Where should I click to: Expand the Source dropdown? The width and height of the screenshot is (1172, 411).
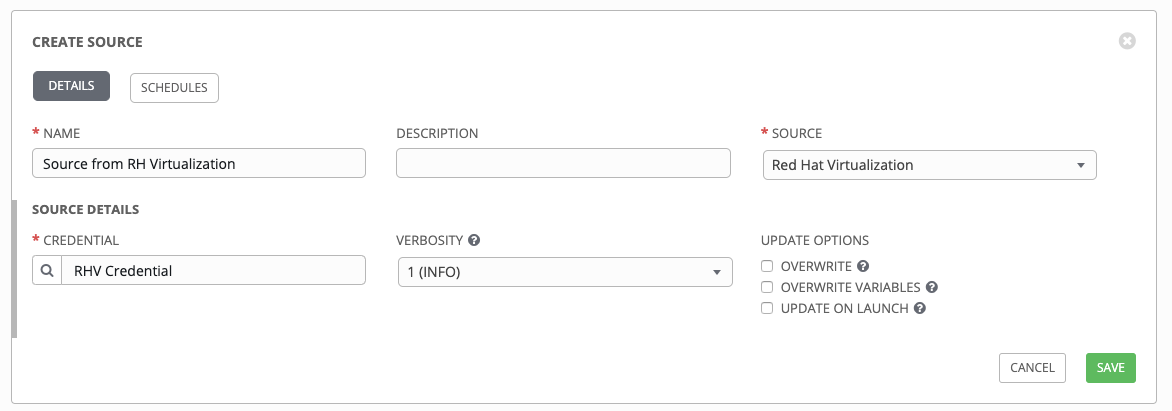(928, 165)
